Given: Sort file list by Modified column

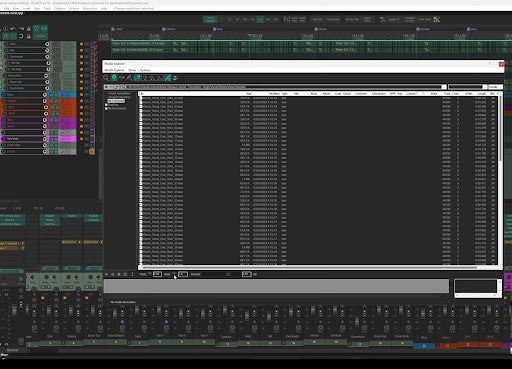Looking at the screenshot, I should pos(274,94).
